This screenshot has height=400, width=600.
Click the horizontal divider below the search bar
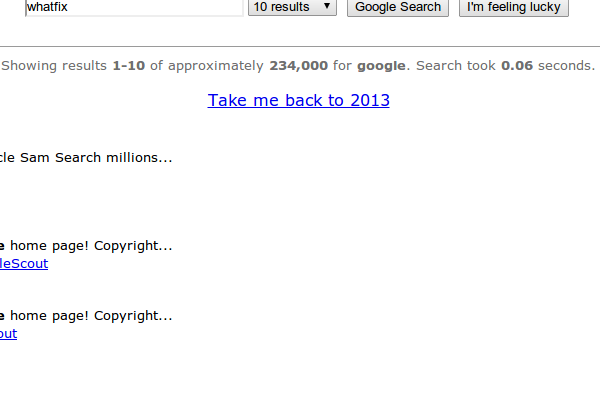(300, 47)
